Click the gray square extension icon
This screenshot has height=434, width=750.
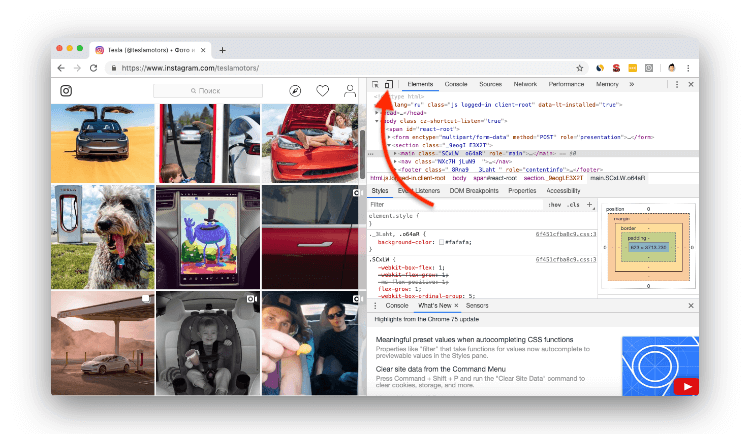(x=649, y=68)
